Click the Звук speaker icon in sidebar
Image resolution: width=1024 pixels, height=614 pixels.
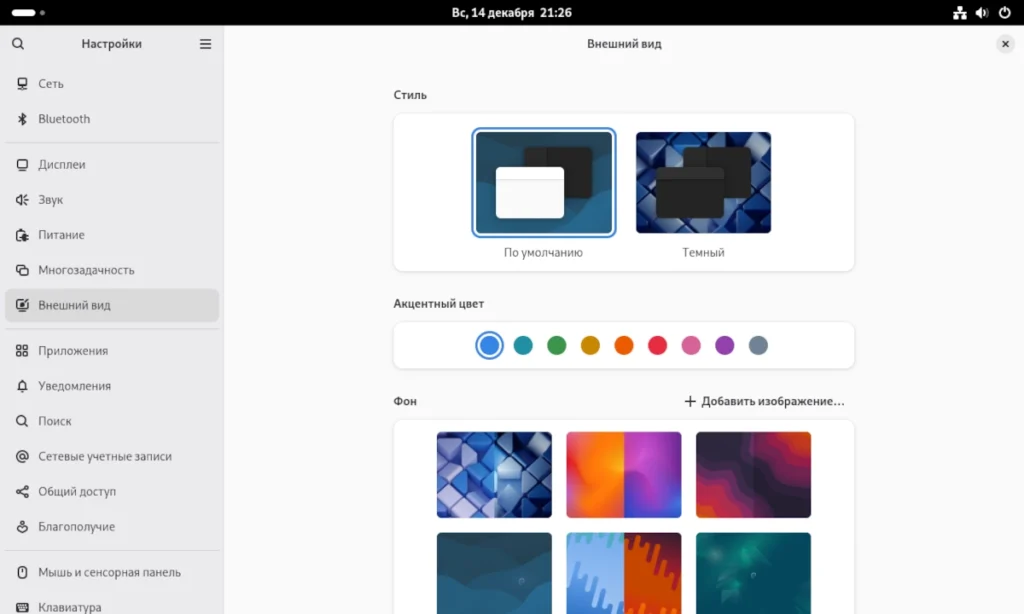22,200
